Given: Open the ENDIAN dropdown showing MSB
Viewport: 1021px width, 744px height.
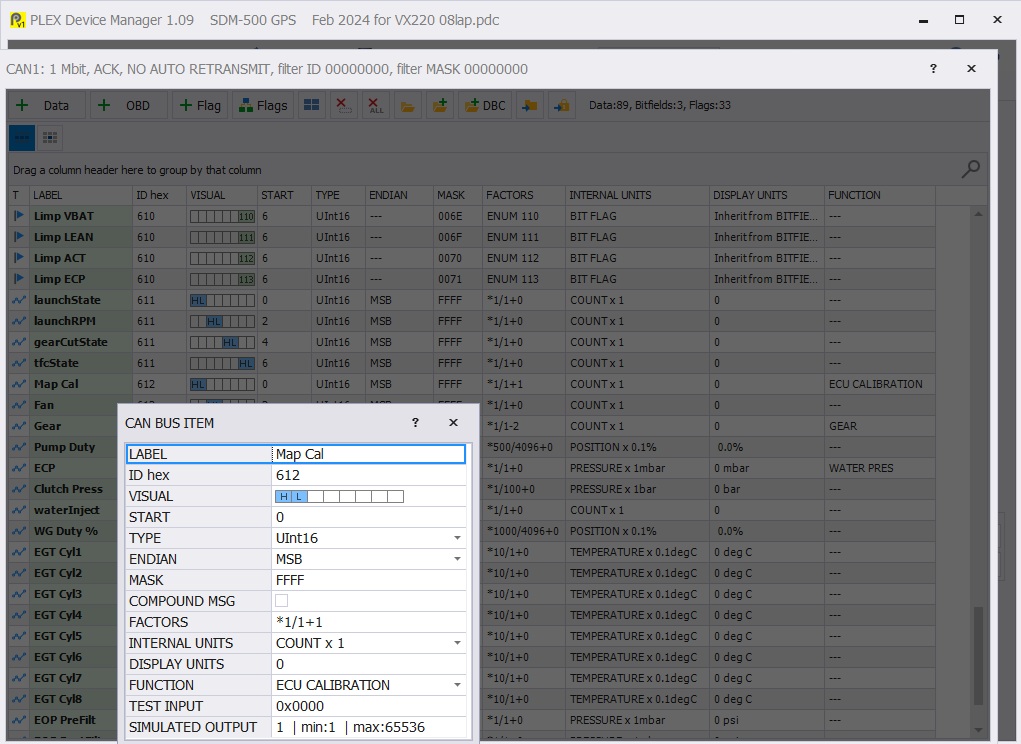Looking at the screenshot, I should tap(457, 560).
